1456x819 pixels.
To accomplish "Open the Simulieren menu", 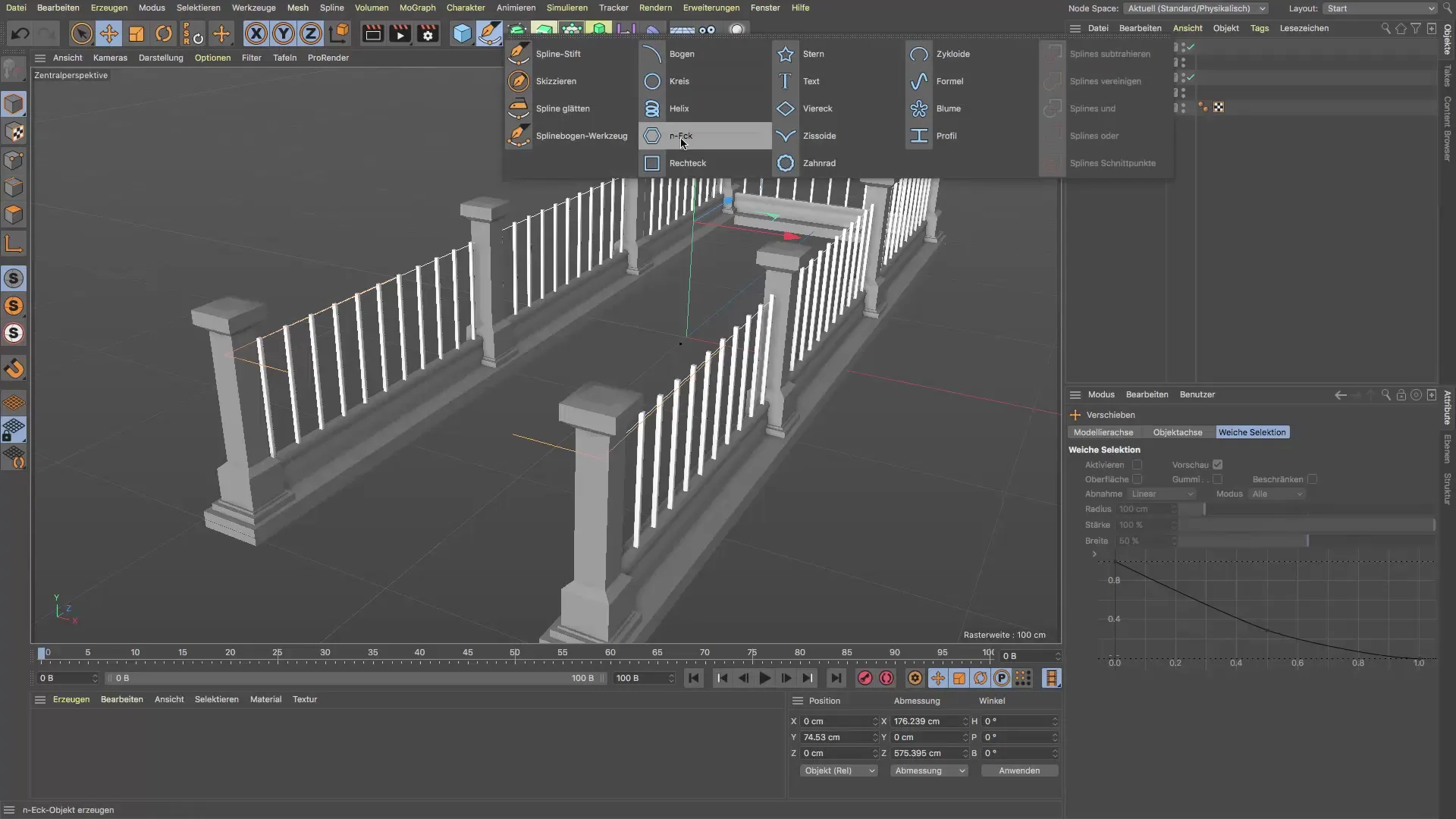I will pyautogui.click(x=567, y=8).
